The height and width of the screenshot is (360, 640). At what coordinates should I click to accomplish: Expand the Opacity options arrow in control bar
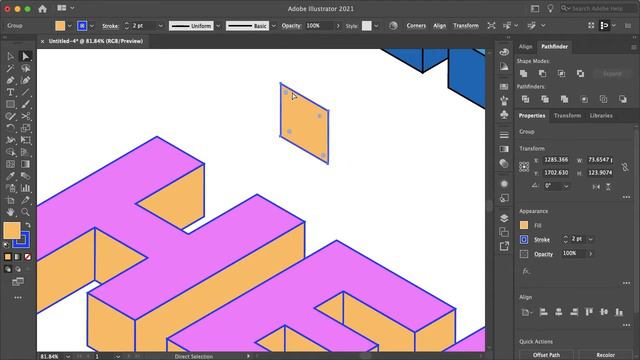click(338, 26)
